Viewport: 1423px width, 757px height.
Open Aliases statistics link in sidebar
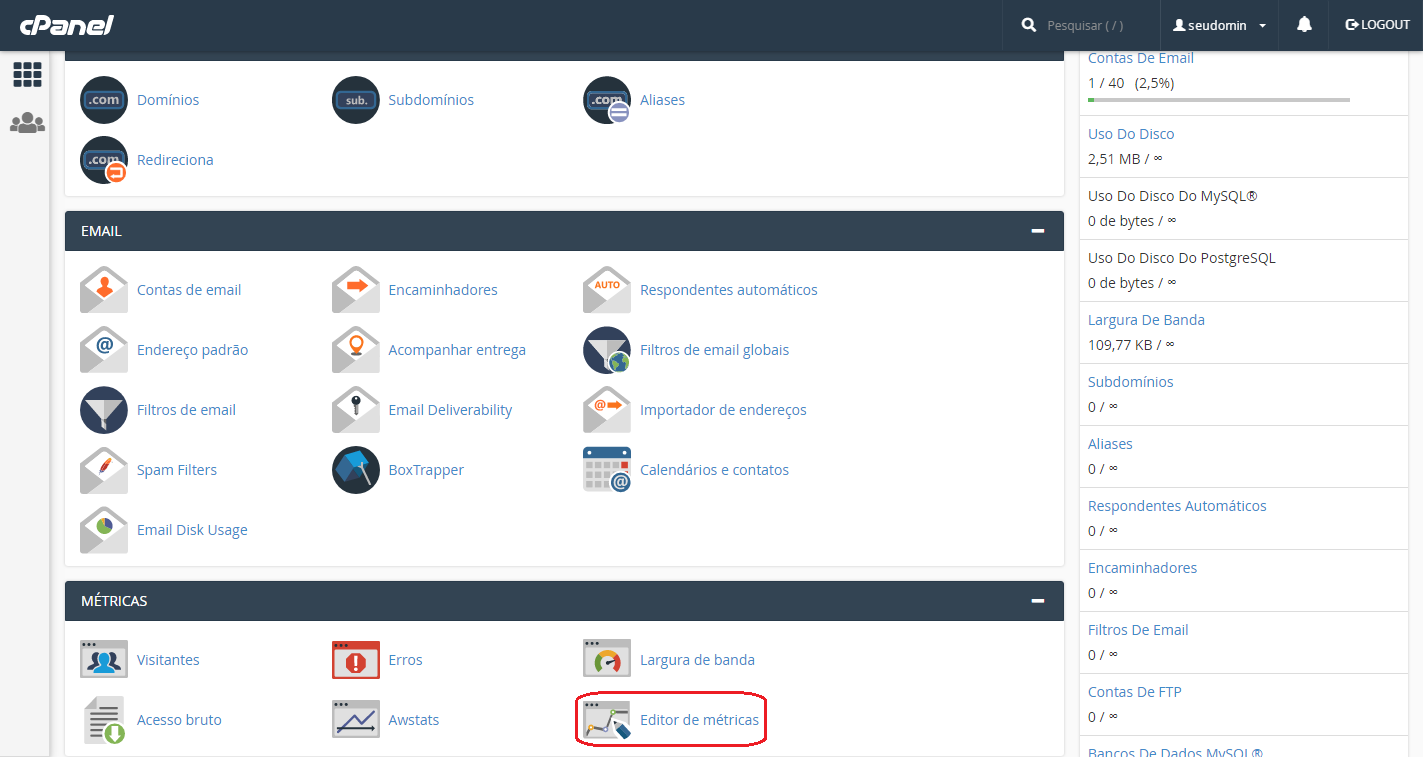(1110, 444)
